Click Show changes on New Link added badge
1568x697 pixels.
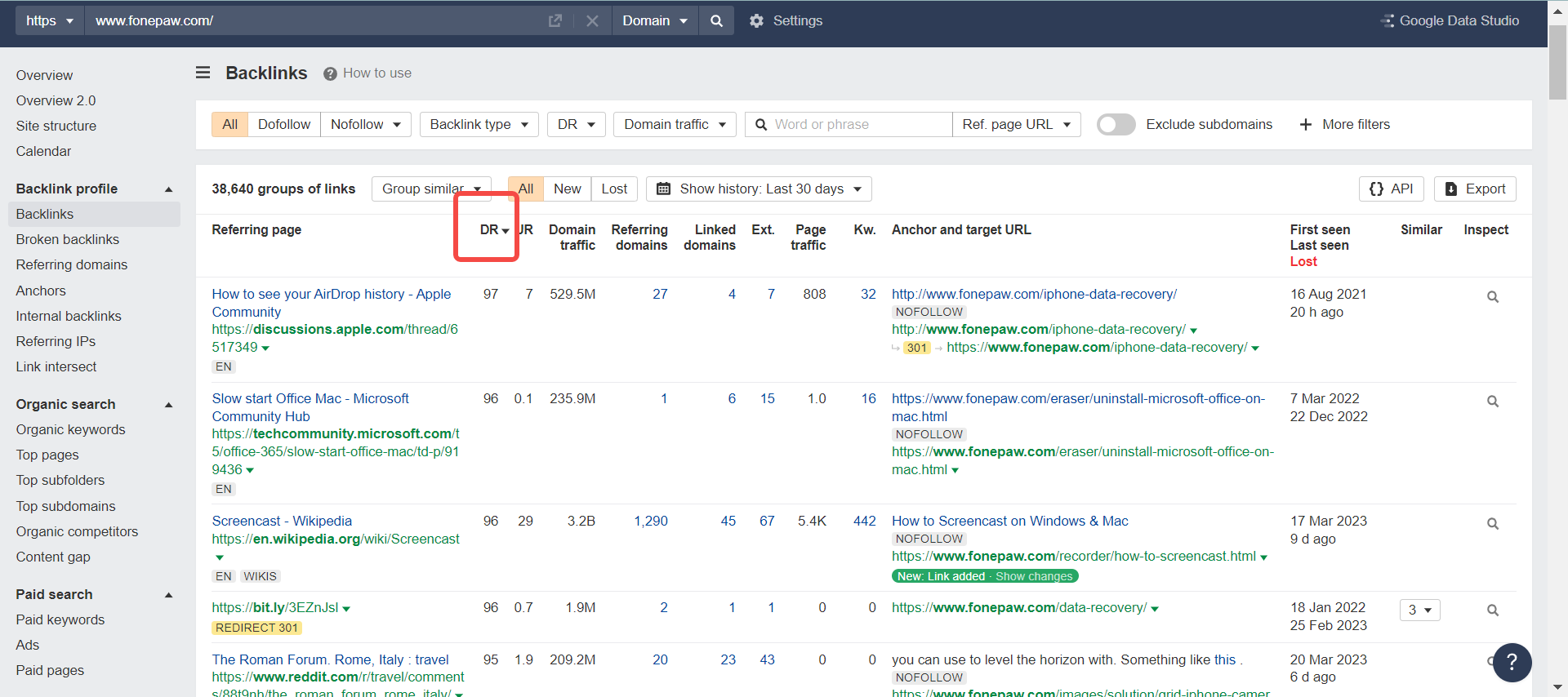click(1034, 576)
